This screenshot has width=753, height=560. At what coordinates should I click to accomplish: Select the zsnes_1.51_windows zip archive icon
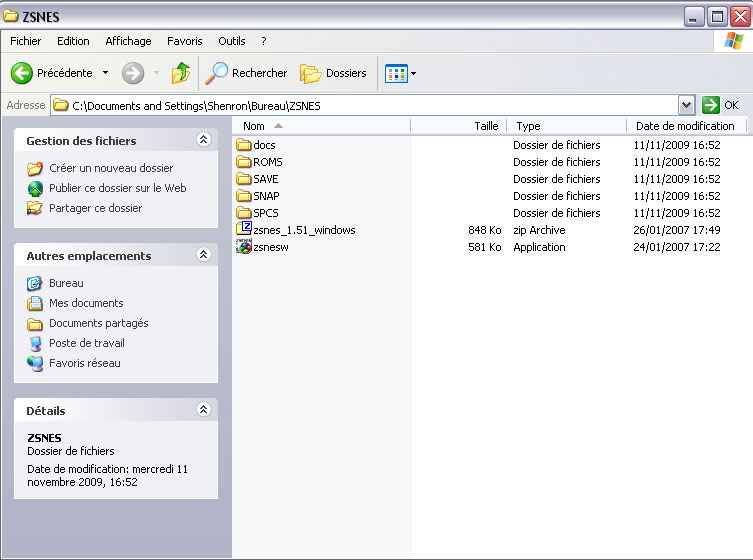[244, 229]
